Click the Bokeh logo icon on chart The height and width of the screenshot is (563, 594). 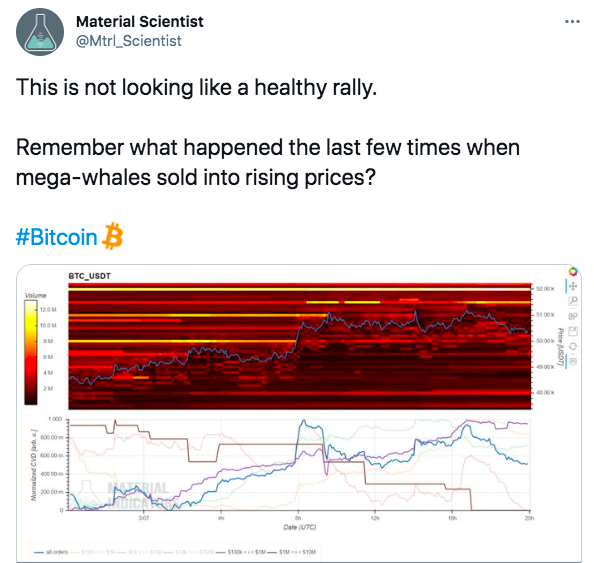(x=573, y=271)
